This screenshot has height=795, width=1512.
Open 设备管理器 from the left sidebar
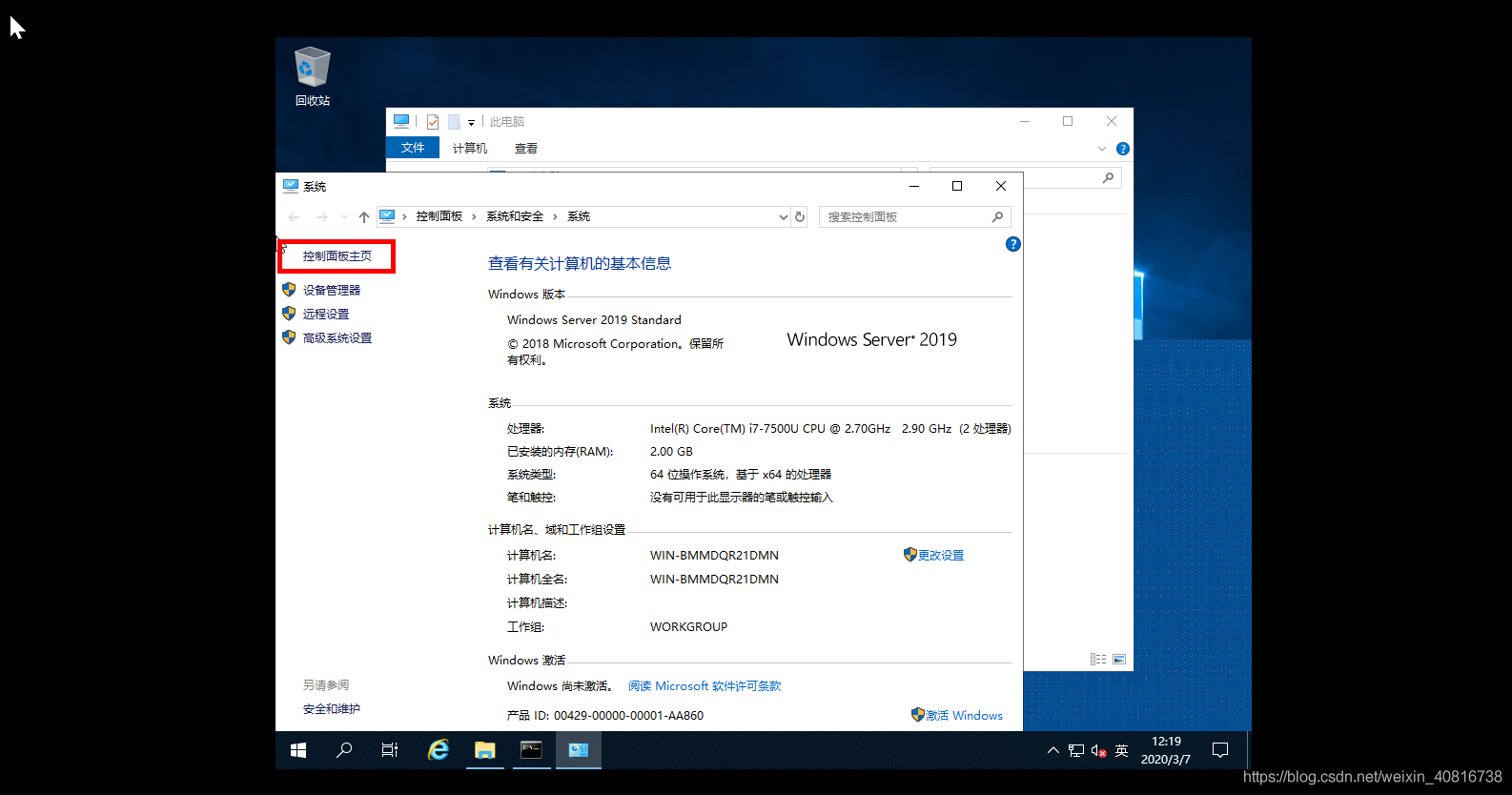pos(331,291)
